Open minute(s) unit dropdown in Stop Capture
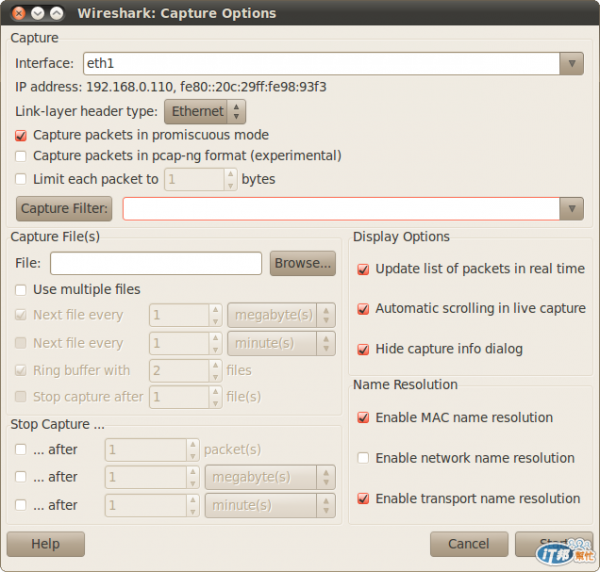This screenshot has height=572, width=600. [x=270, y=505]
